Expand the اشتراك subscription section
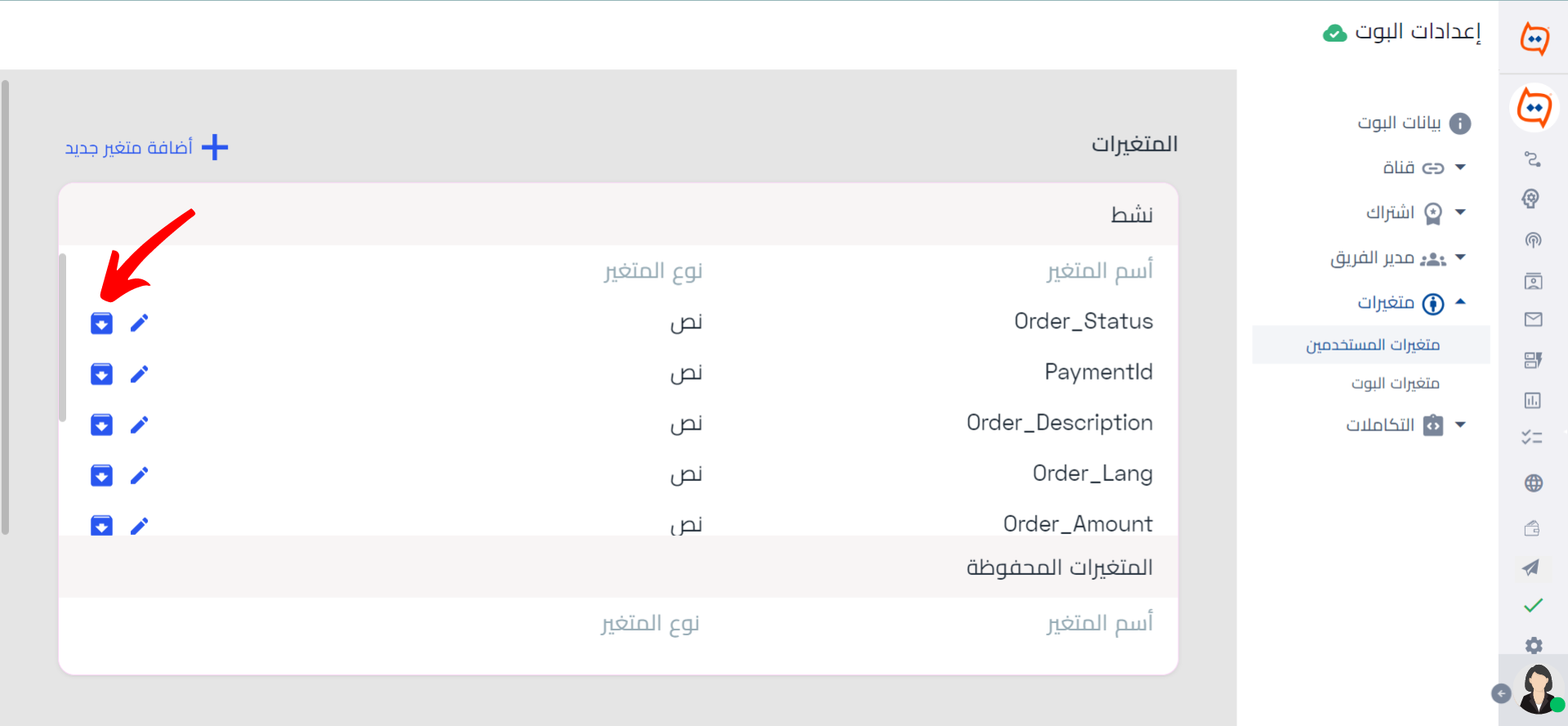The image size is (1568, 726). pyautogui.click(x=1416, y=212)
